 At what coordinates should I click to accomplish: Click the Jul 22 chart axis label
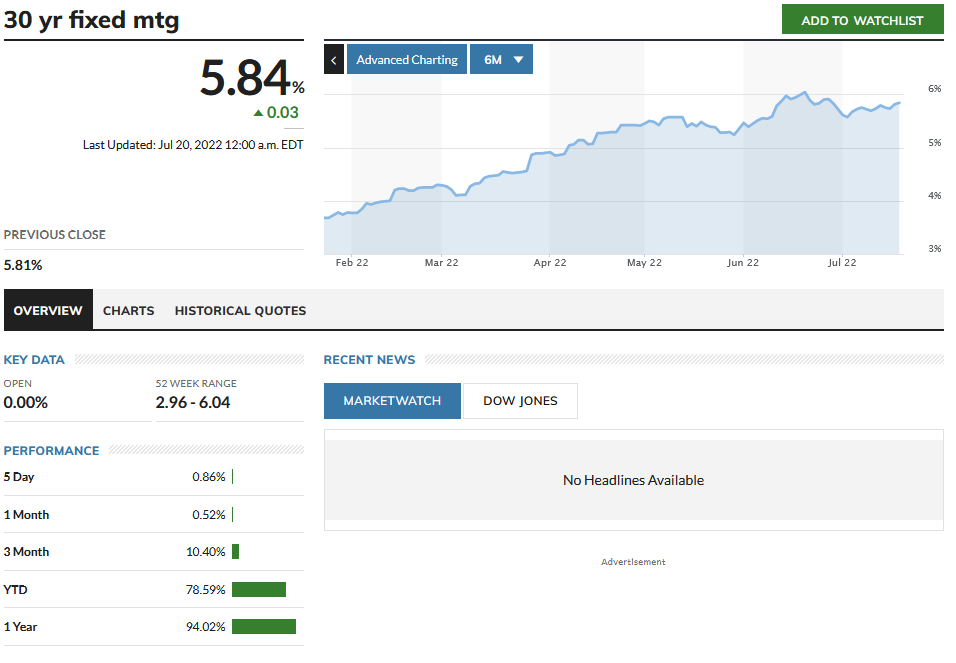(842, 262)
